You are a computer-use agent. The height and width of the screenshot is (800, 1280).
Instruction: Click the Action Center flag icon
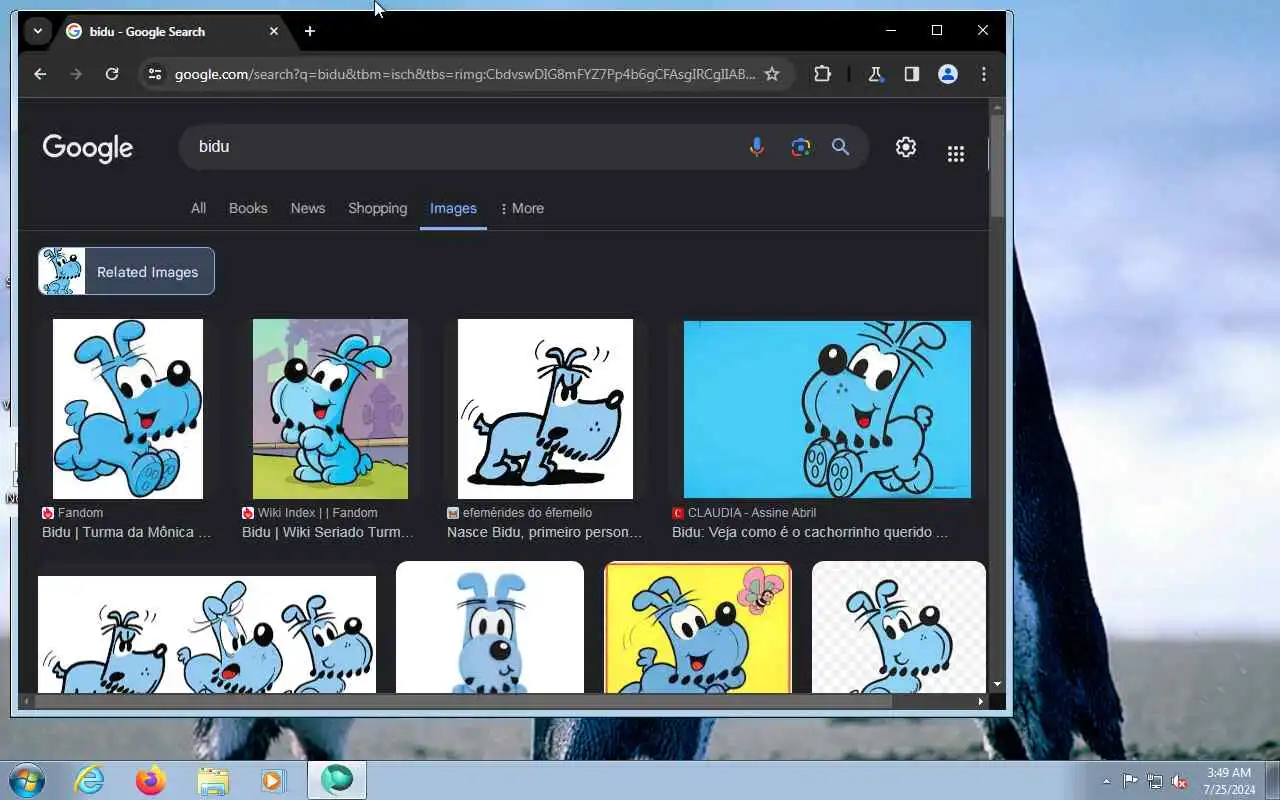1130,781
